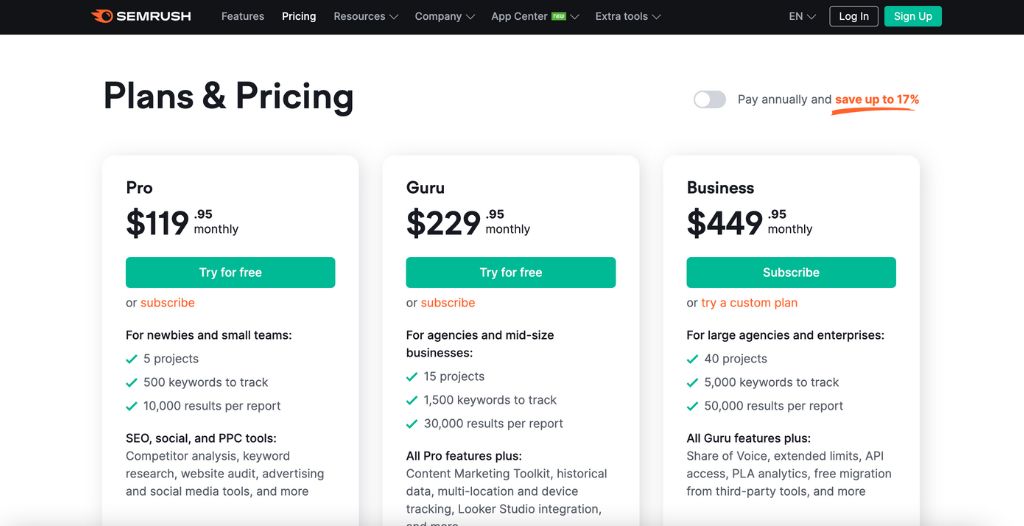Start the Pro plan free trial
1024x526 pixels.
(x=230, y=272)
